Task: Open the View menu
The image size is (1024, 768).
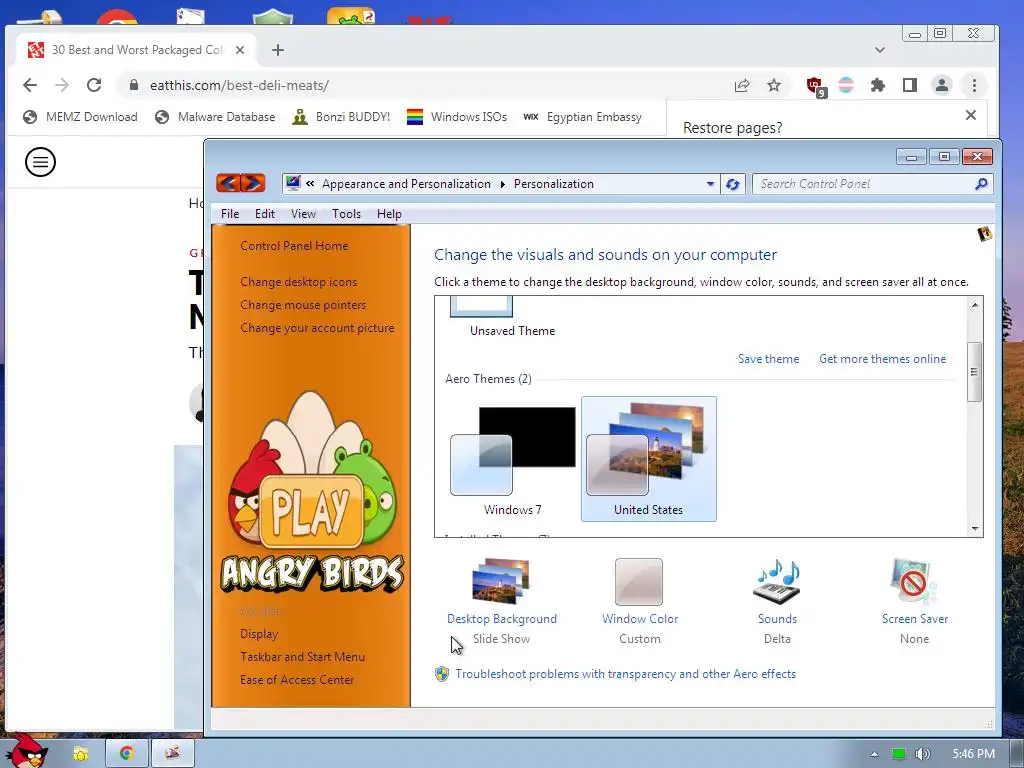Action: point(303,214)
